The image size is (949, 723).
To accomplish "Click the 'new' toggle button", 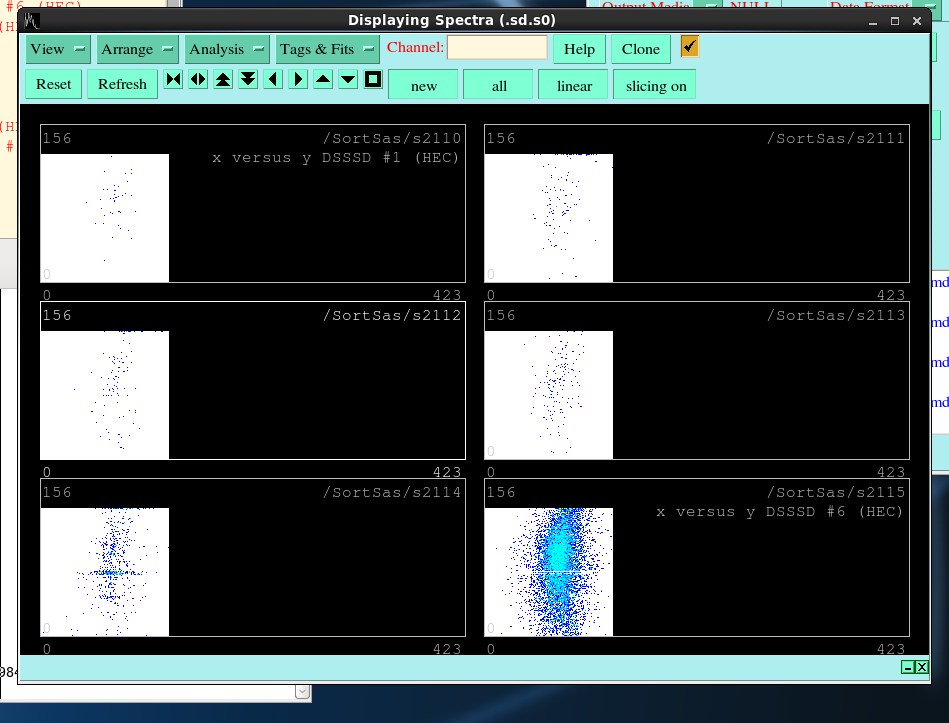I will pos(423,84).
